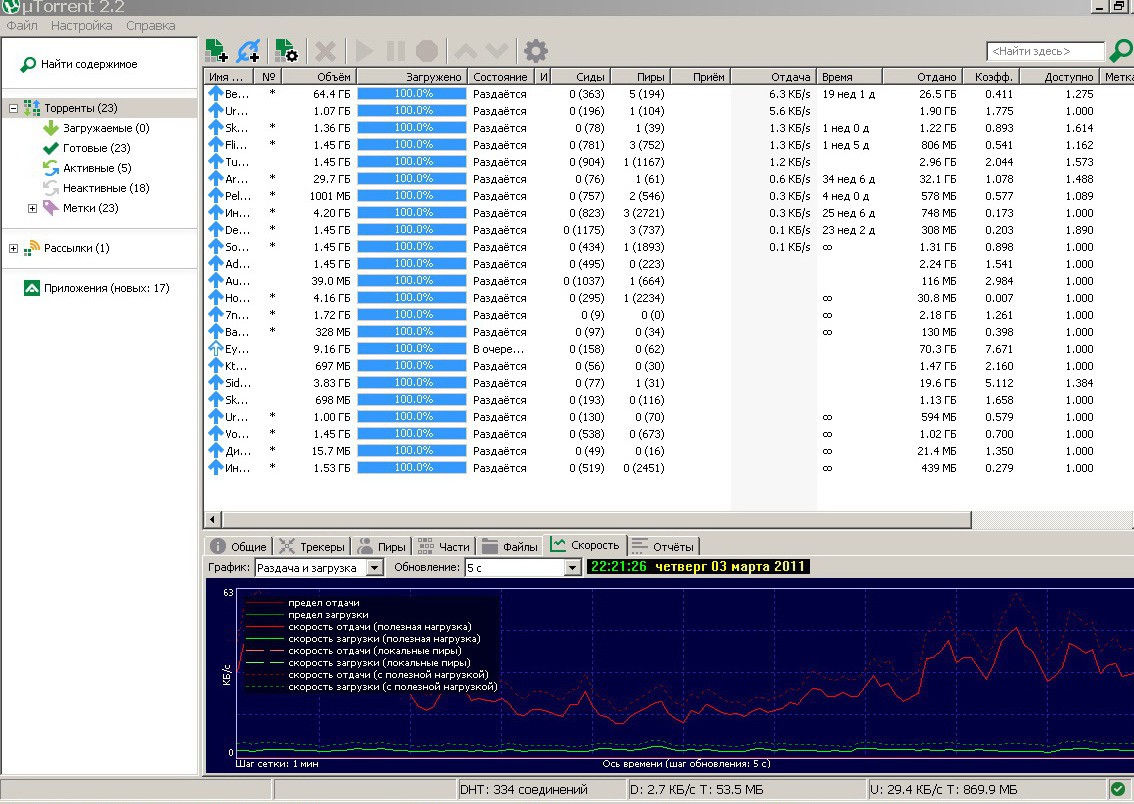The width and height of the screenshot is (1134, 804).
Task: Click seeding arrow icon of 7n… torrent
Action: coord(216,315)
